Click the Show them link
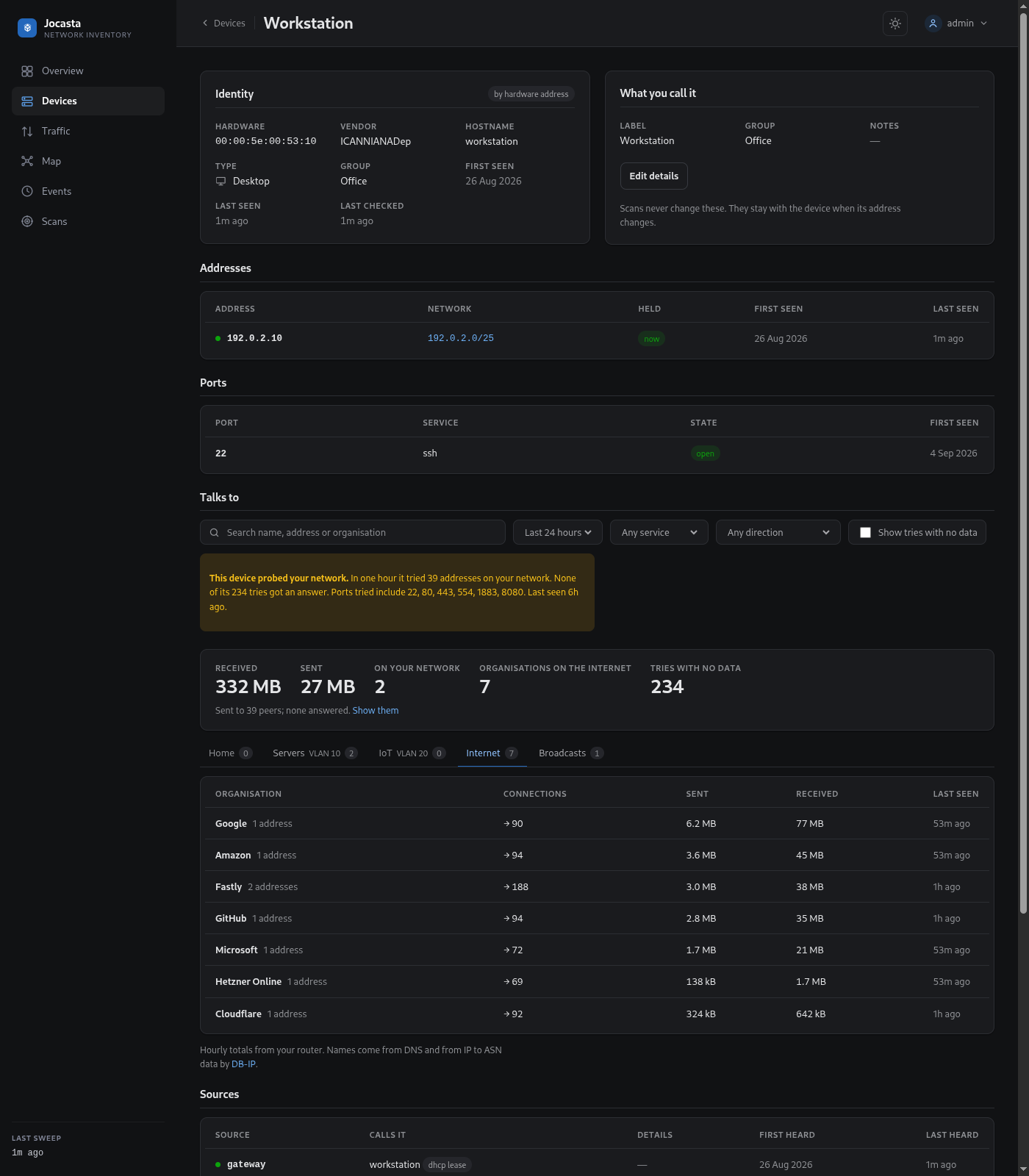 (x=376, y=711)
